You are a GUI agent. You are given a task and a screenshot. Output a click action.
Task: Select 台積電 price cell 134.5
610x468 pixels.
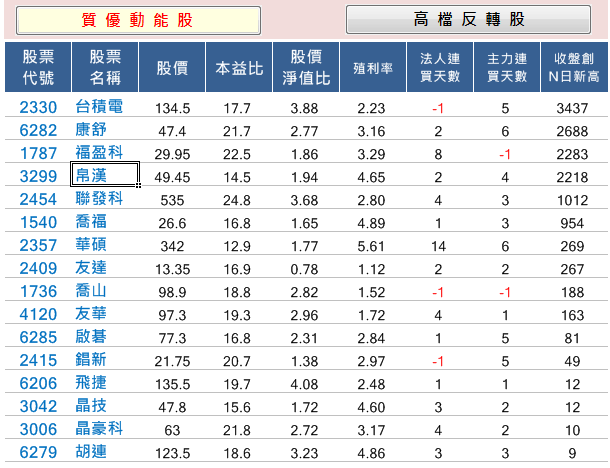tap(172, 108)
